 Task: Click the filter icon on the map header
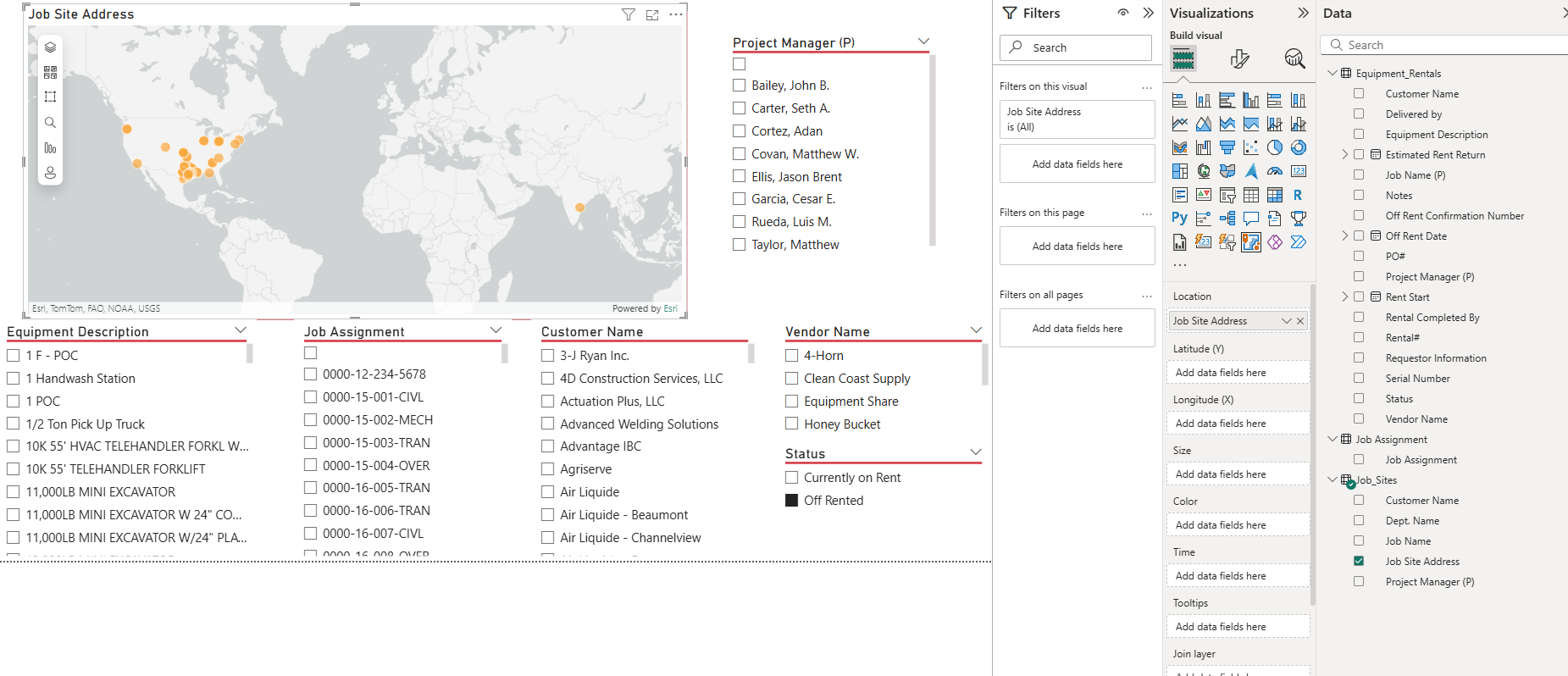[x=629, y=14]
